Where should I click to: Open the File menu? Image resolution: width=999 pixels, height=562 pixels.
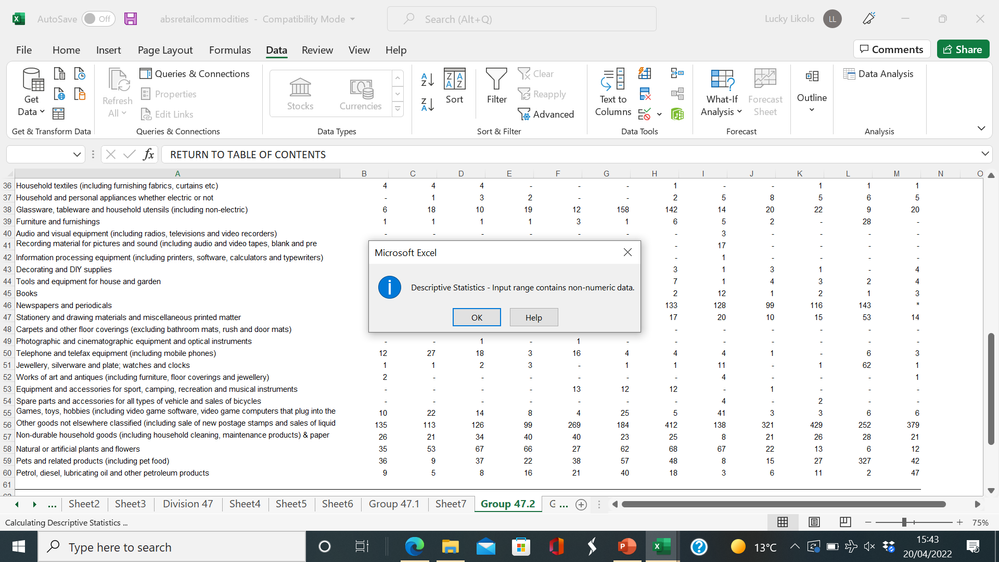pos(24,50)
